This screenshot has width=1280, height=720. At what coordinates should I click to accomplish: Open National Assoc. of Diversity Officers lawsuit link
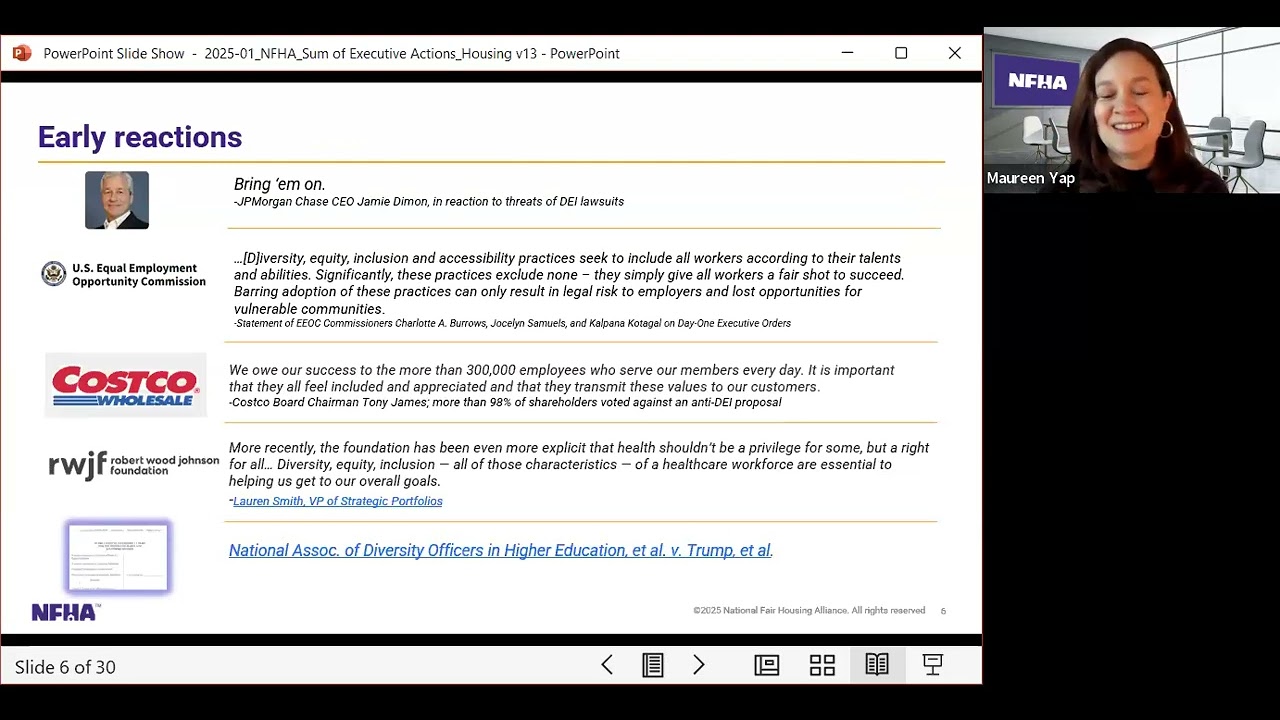click(500, 550)
